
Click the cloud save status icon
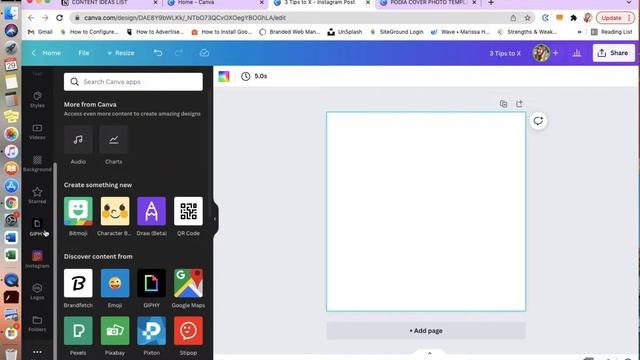pos(204,53)
